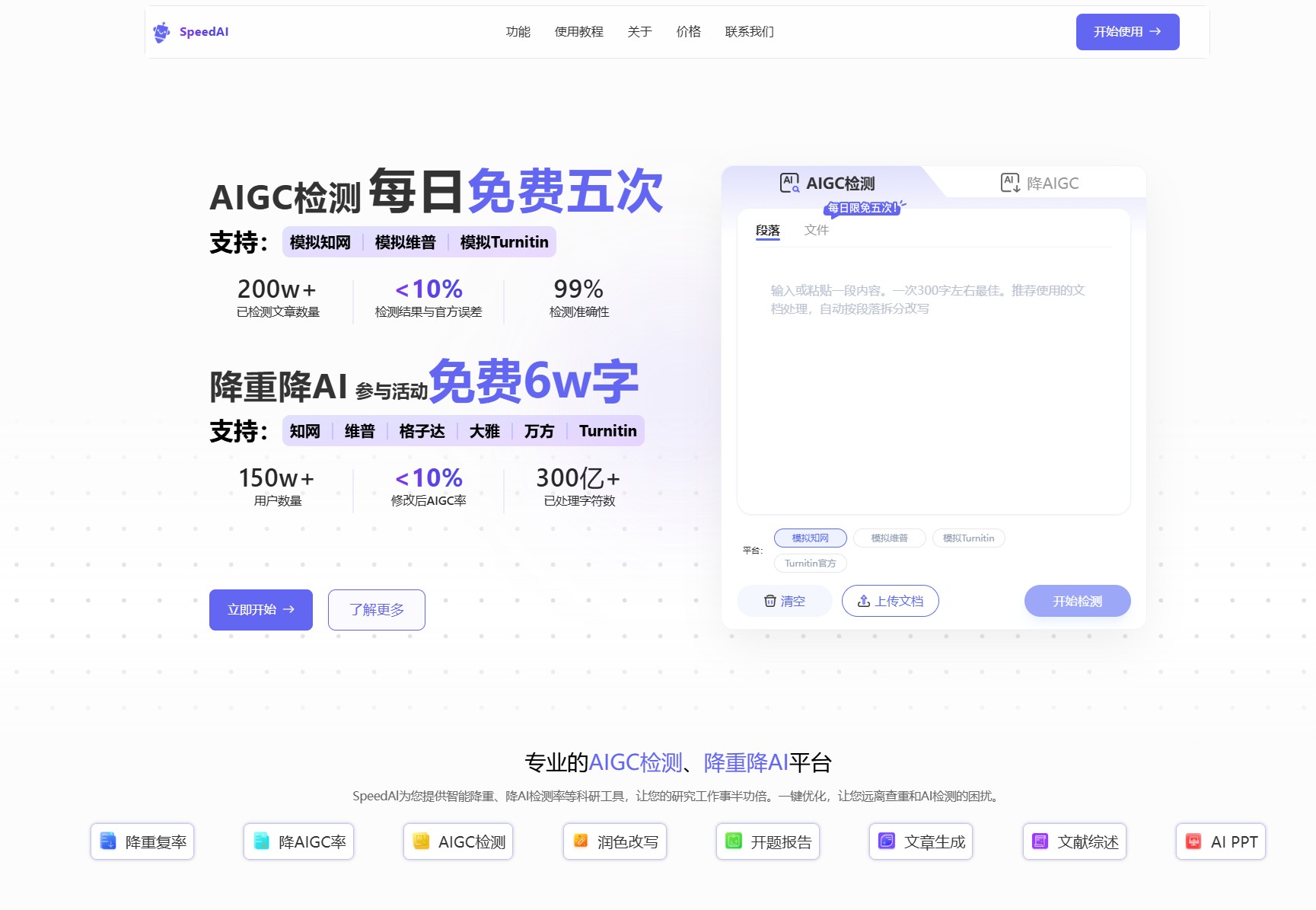Focus the paragraph content text area

coord(933,381)
